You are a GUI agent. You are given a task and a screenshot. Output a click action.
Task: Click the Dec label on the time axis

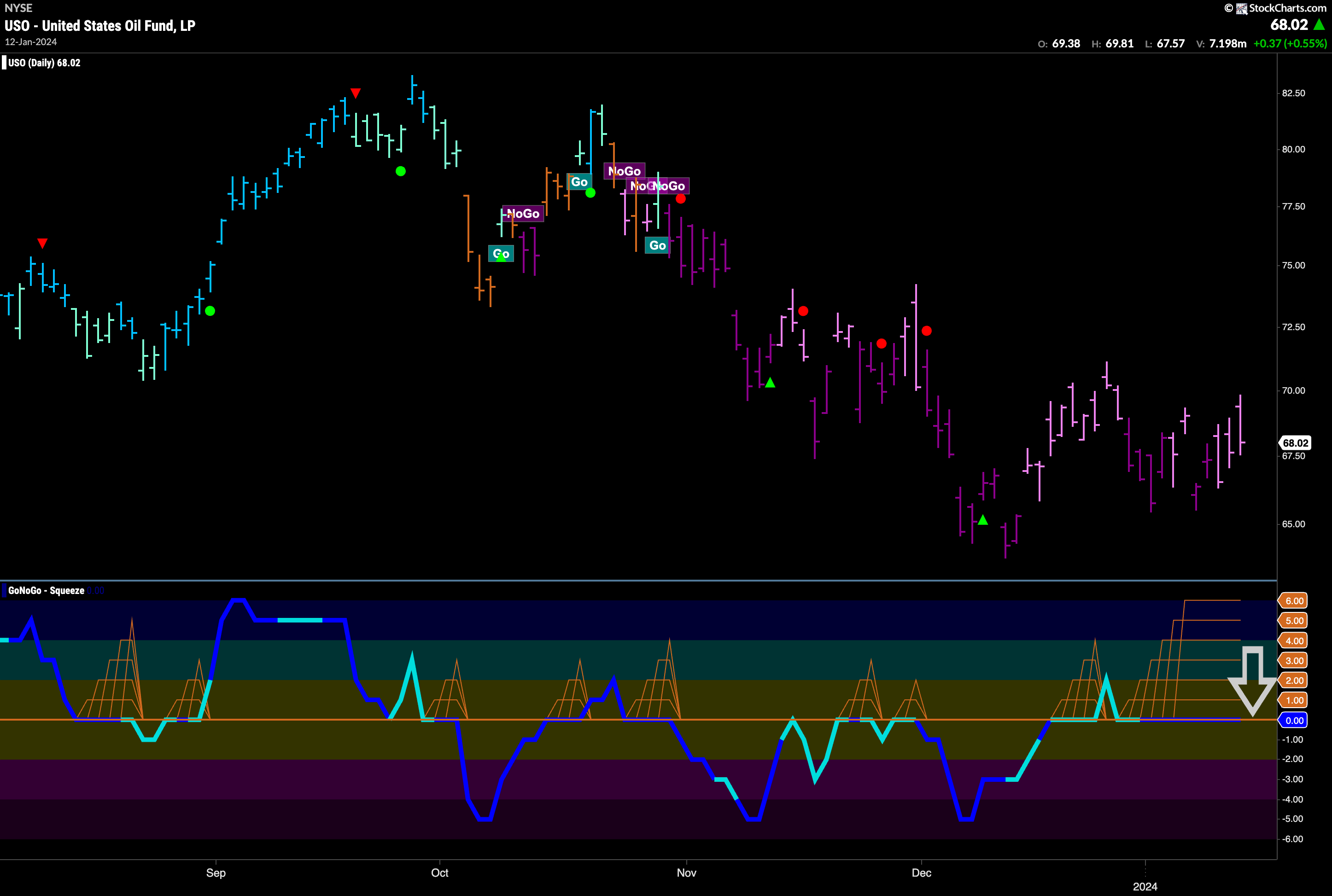click(922, 873)
